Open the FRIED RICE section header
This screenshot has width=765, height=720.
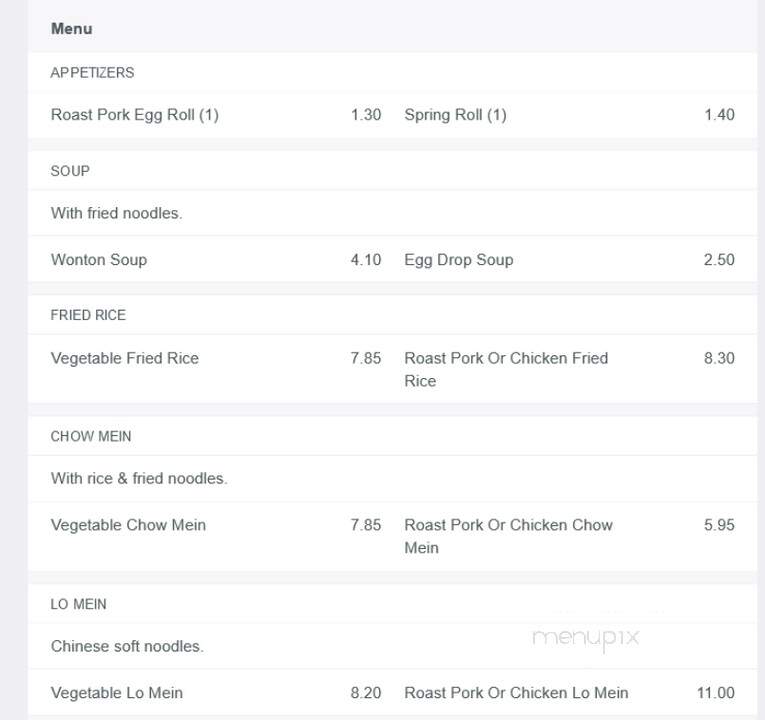tap(88, 315)
